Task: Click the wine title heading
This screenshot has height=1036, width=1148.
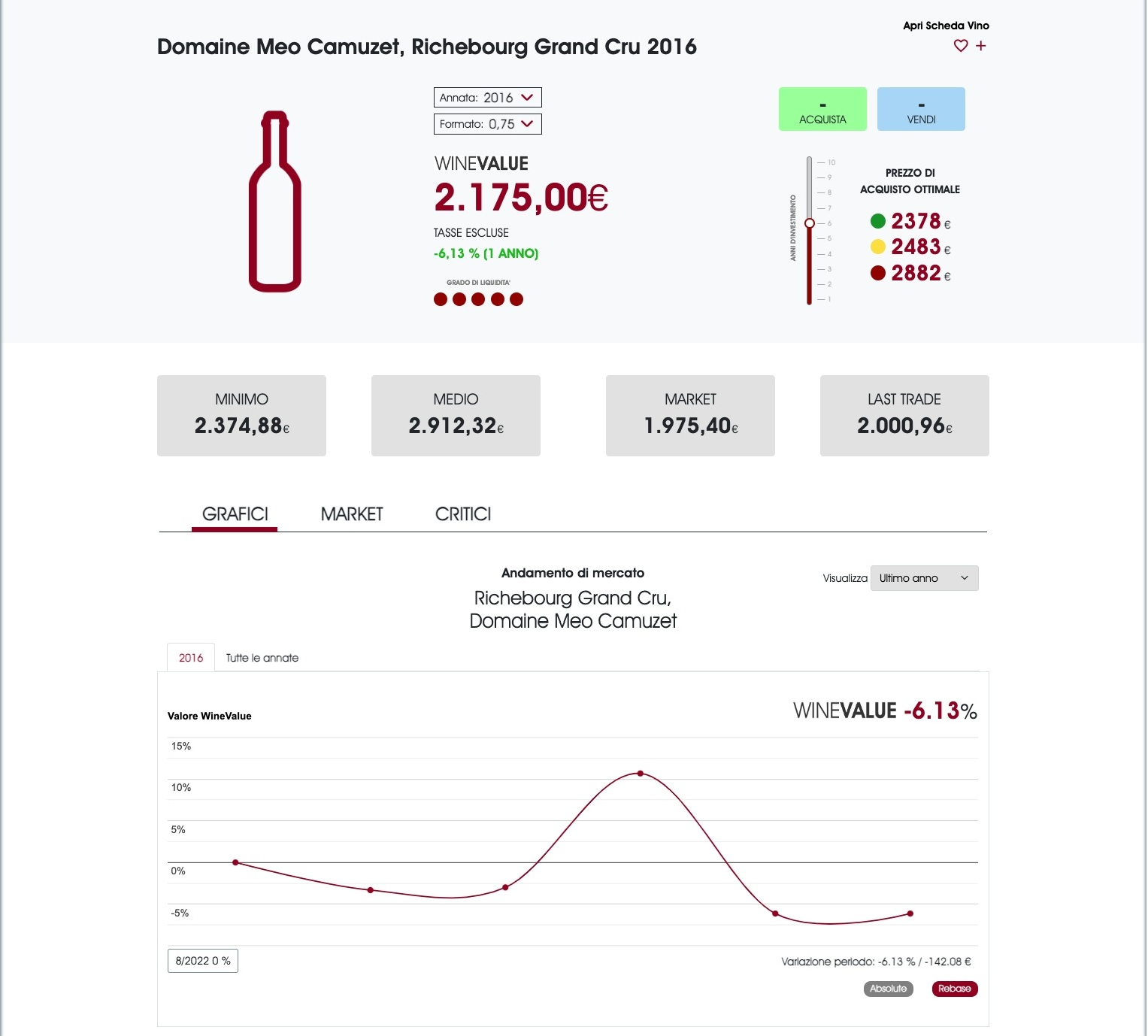Action: pos(426,47)
